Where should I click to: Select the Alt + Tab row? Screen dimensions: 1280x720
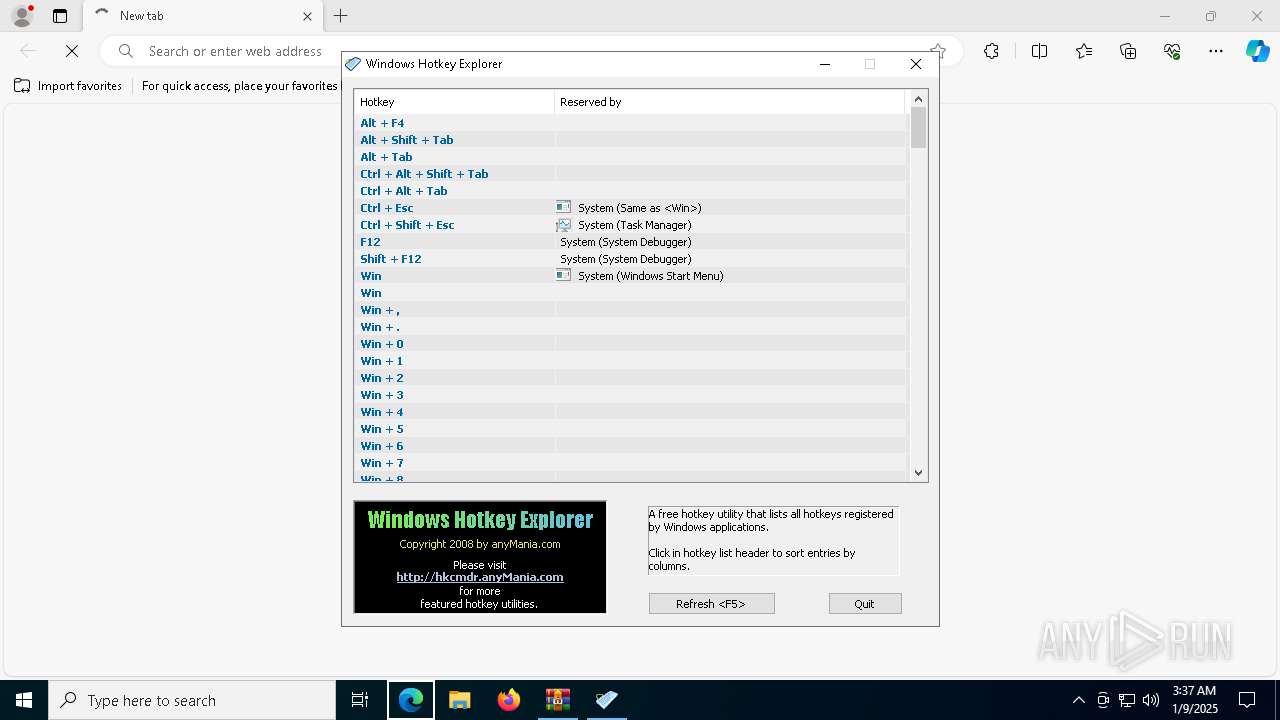coord(631,157)
